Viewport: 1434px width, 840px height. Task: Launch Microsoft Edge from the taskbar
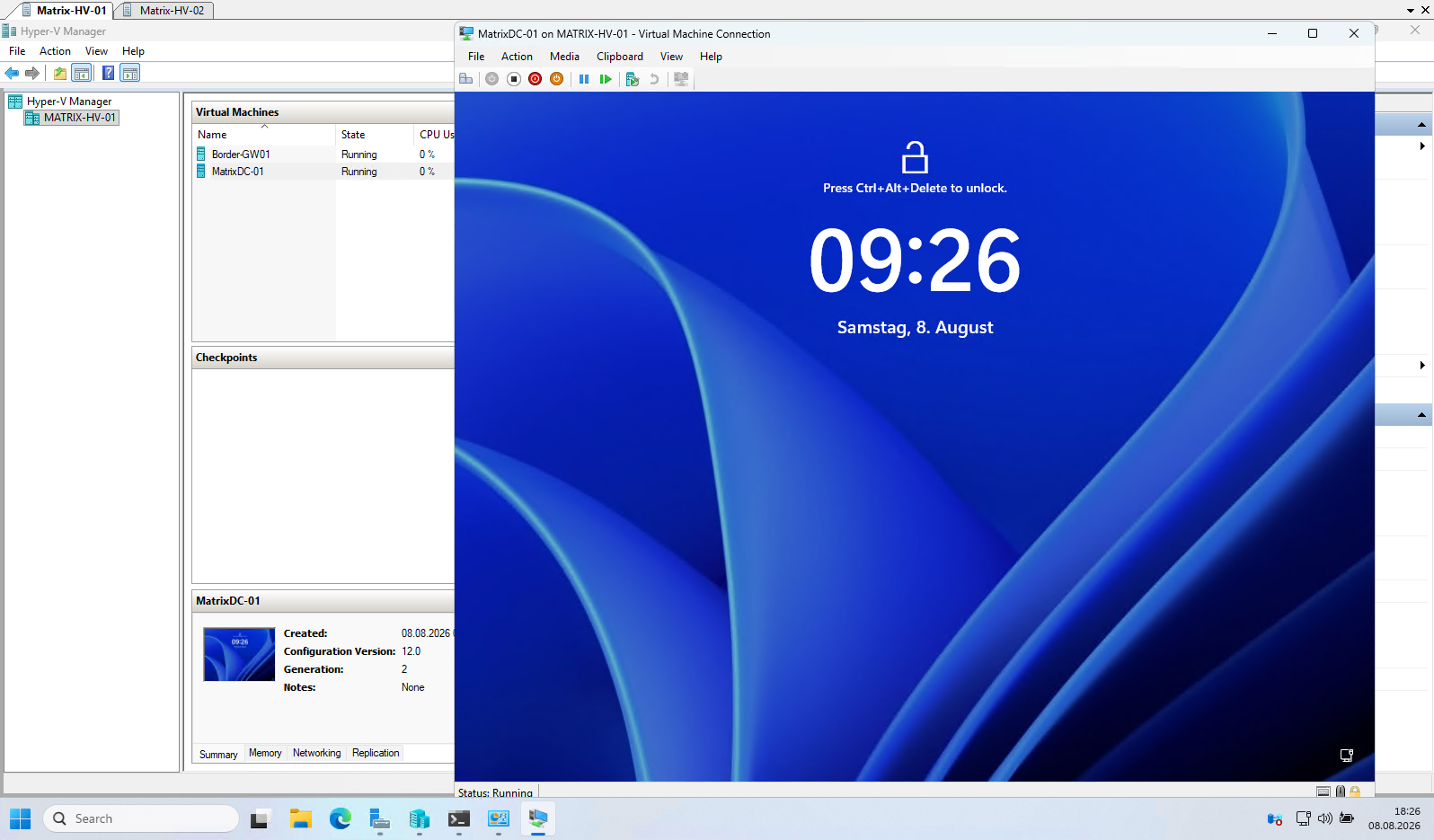click(340, 818)
